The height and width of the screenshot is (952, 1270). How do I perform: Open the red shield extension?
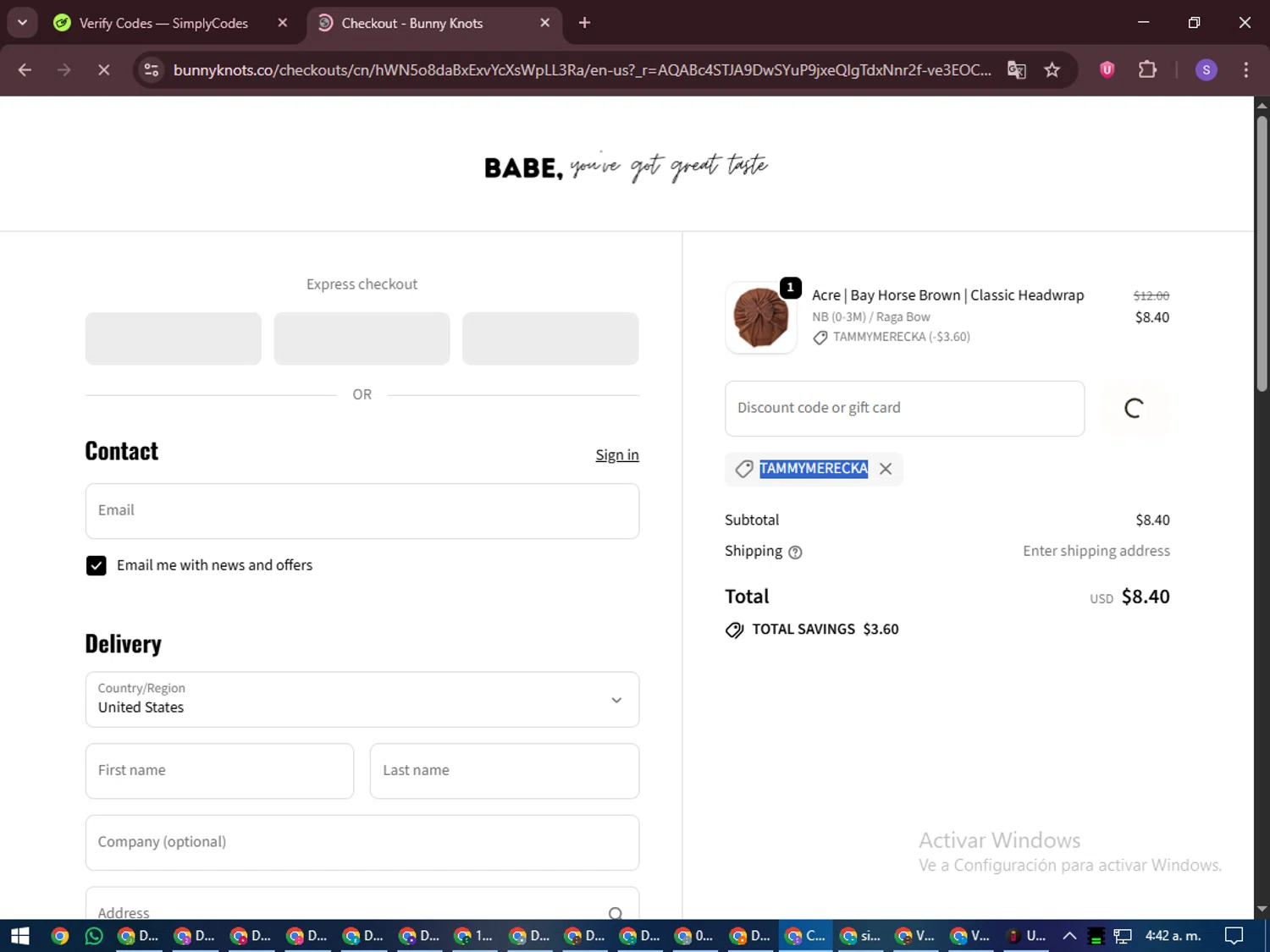coord(1107,69)
